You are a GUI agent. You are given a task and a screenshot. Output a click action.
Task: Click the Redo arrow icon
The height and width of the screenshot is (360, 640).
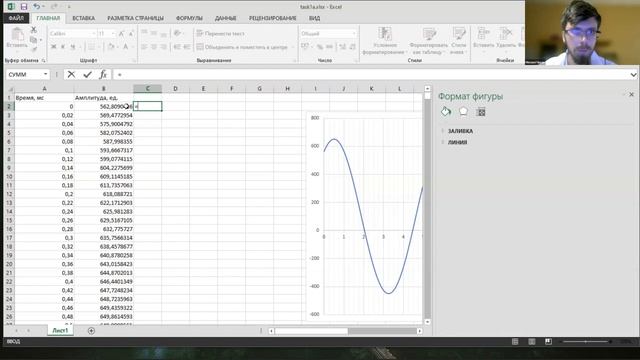coord(54,7)
